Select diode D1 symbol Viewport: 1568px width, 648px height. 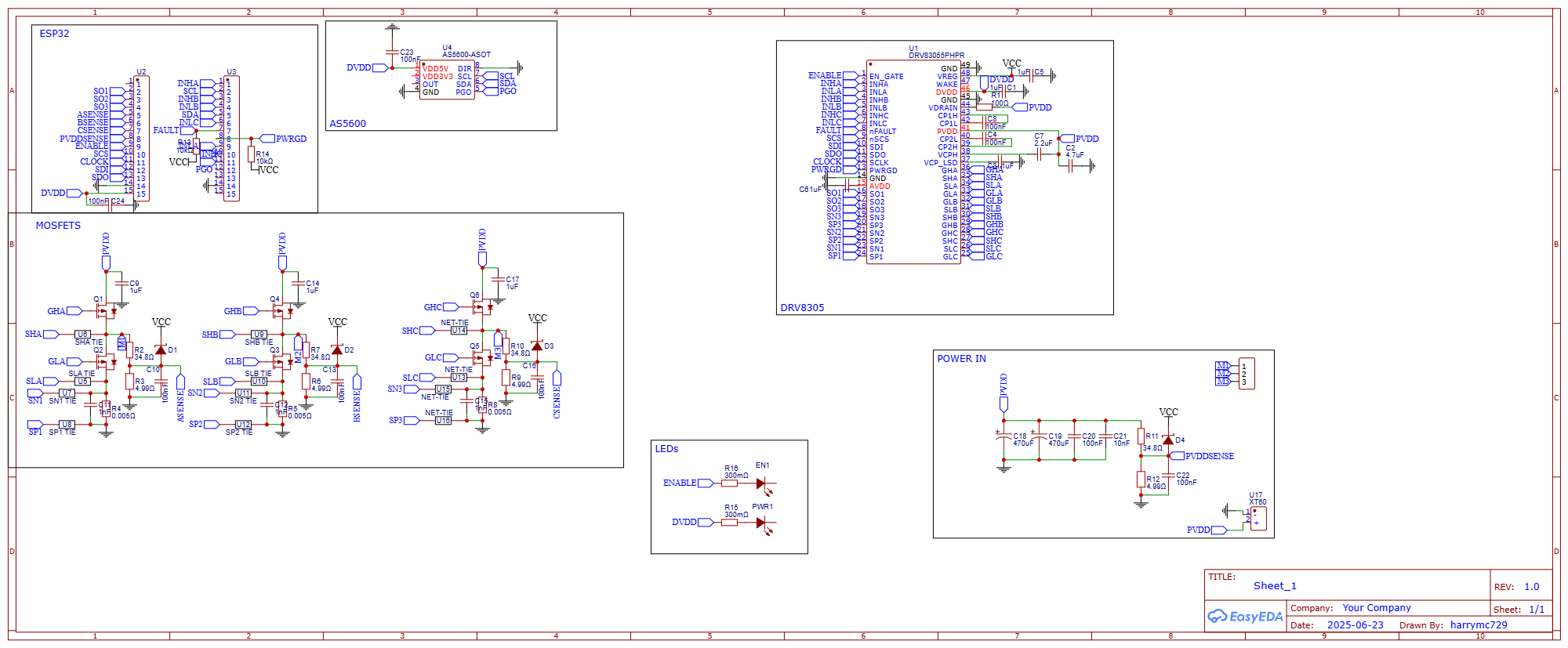[x=161, y=349]
